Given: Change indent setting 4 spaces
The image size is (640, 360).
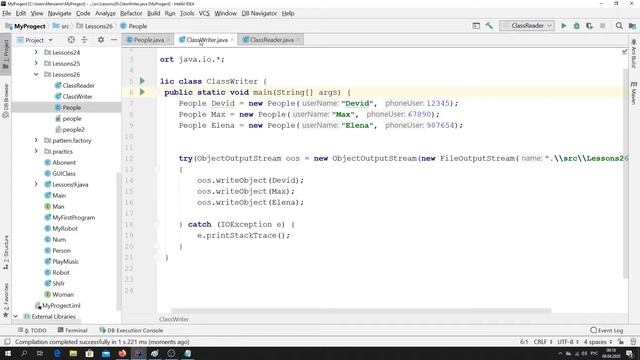Looking at the screenshot, I should click(598, 342).
